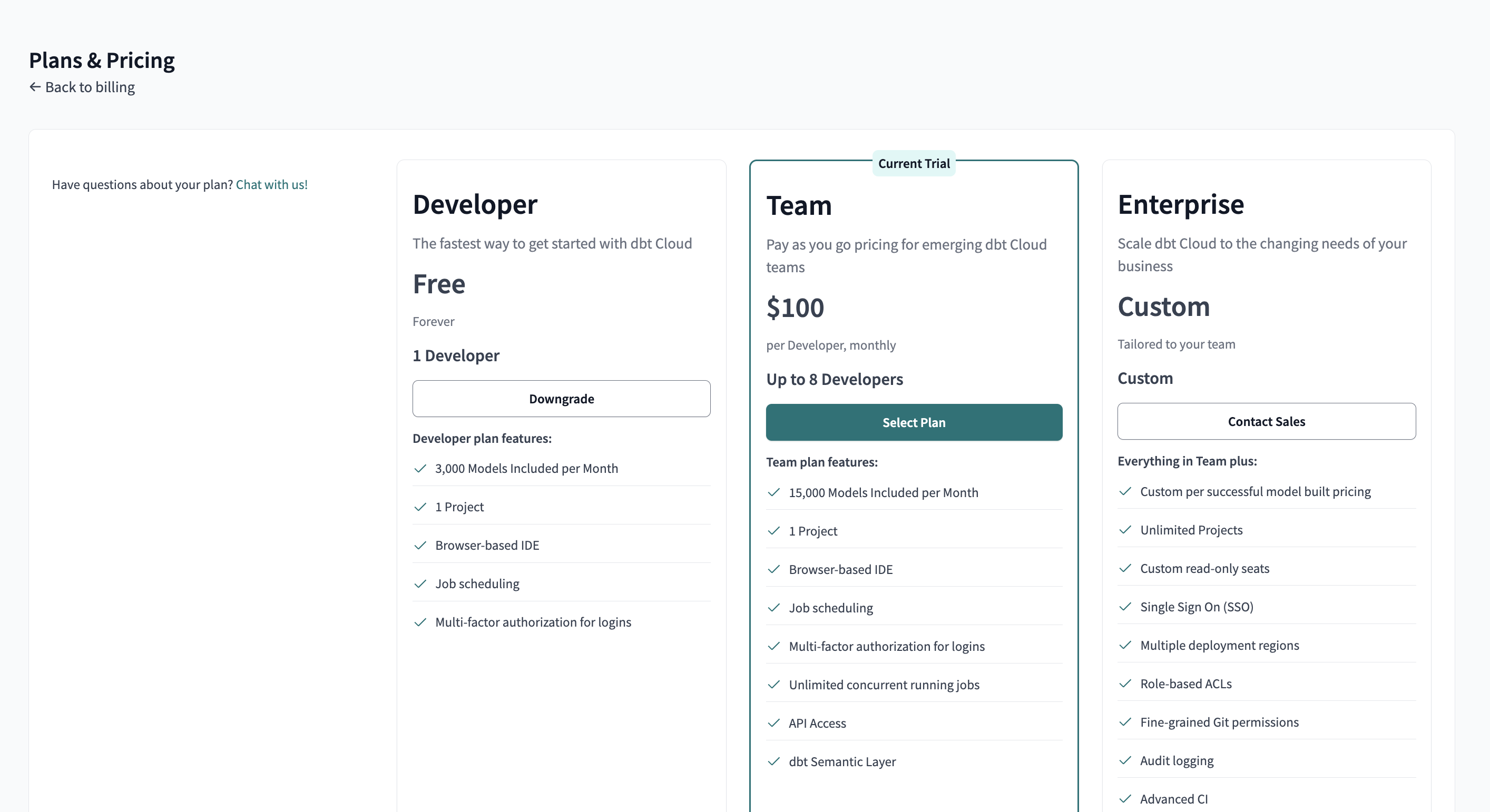Click checkmark next to Unlimited Projects
The image size is (1490, 812).
click(x=1125, y=529)
